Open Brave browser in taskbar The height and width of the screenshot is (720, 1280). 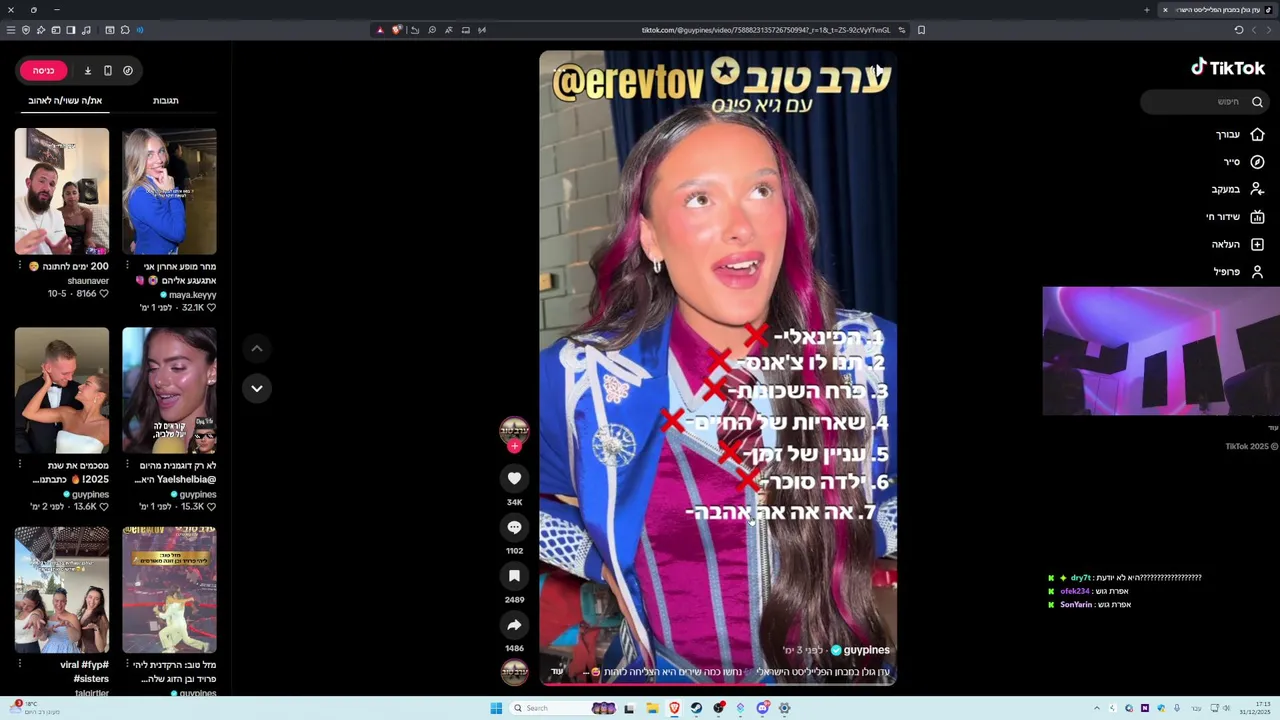pos(674,708)
